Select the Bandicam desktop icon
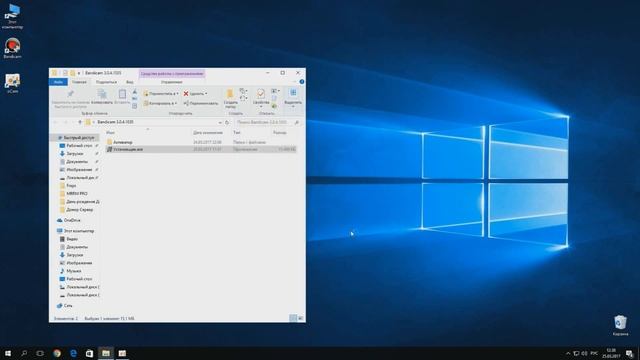640x360 pixels. pyautogui.click(x=12, y=49)
